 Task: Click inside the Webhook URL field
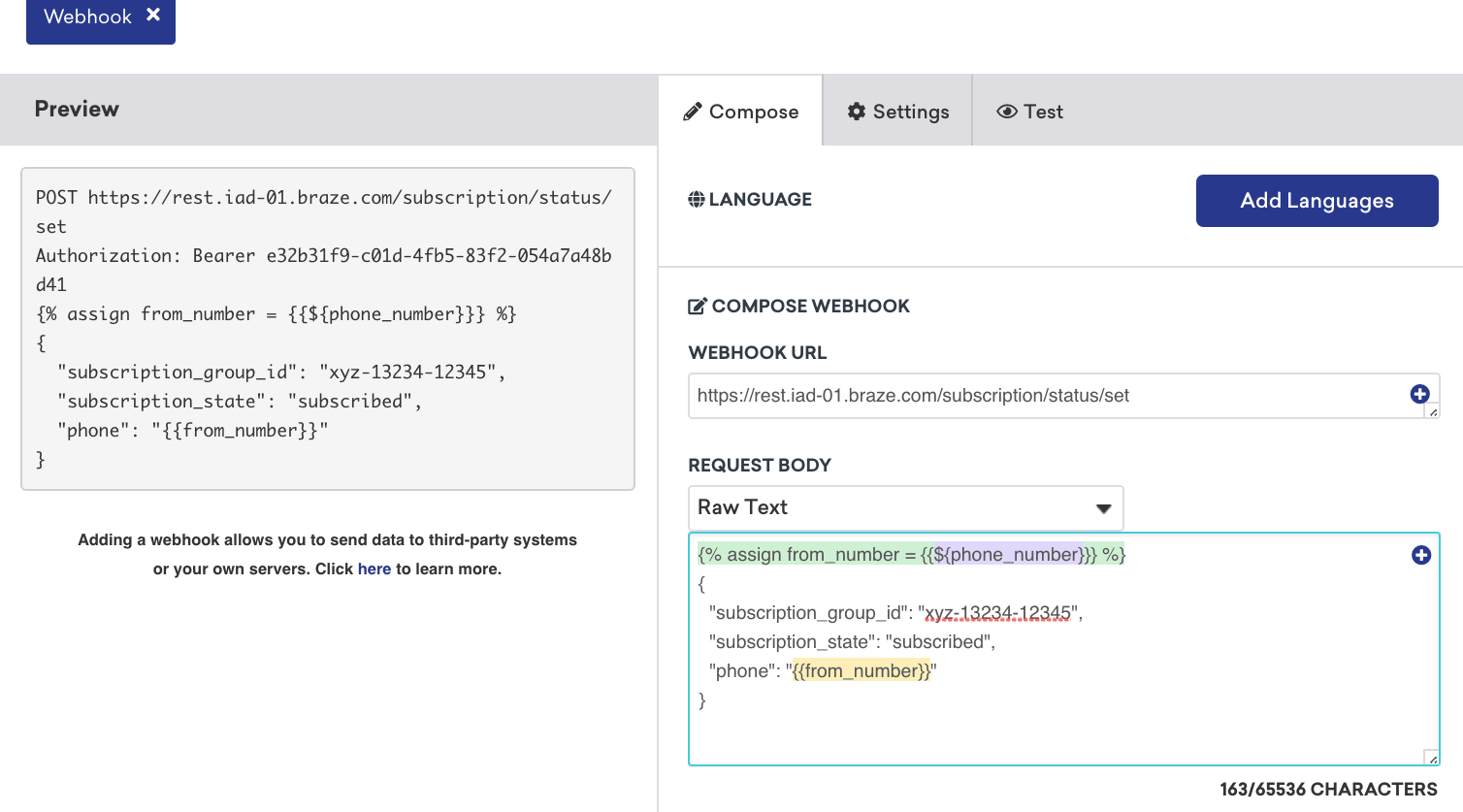[x=970, y=396]
